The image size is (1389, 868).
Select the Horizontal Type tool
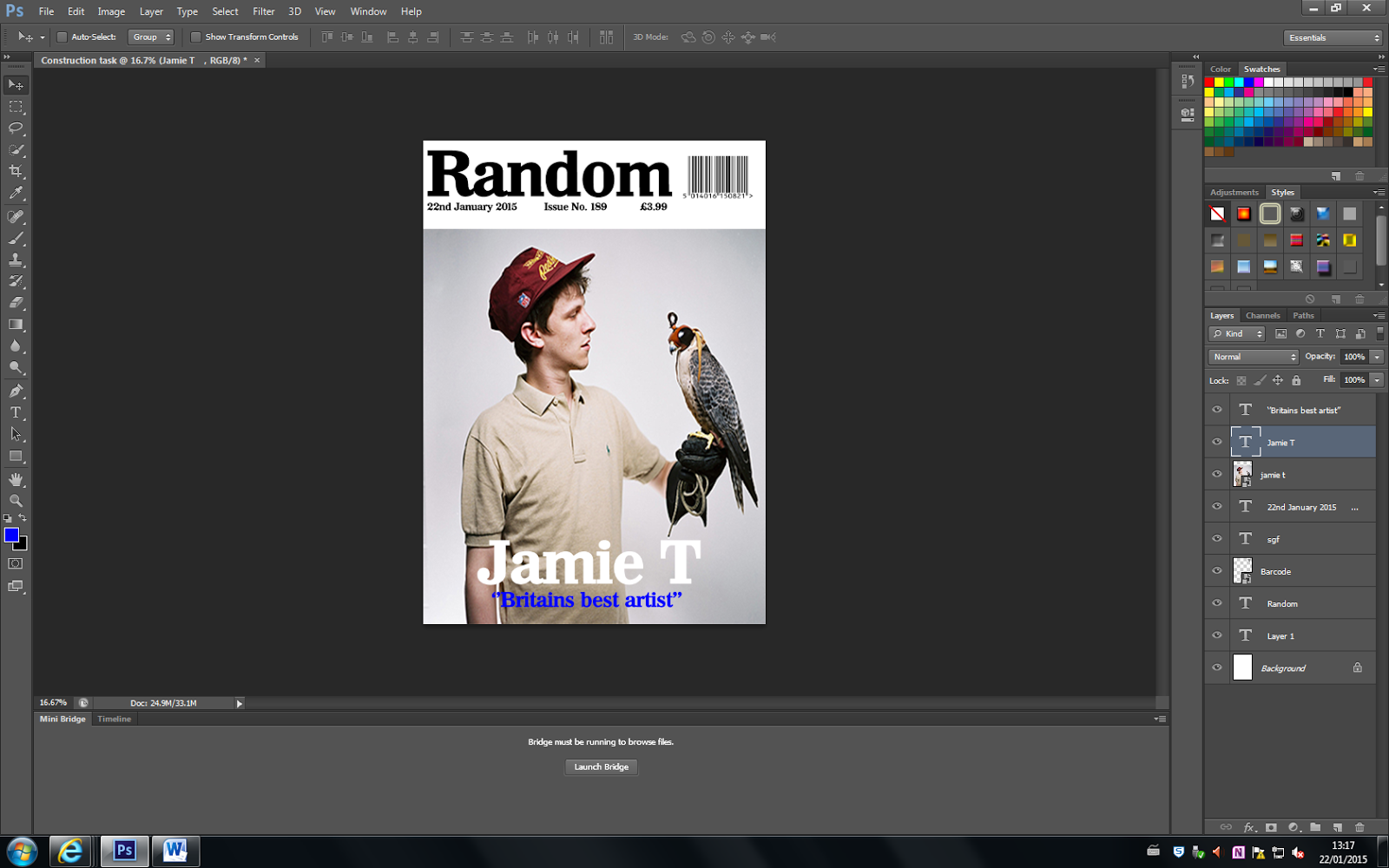click(x=16, y=413)
